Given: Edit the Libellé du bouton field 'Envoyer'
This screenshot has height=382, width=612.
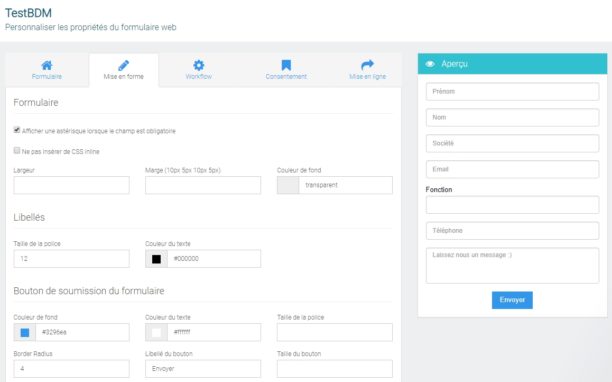Looking at the screenshot, I should pos(203,368).
